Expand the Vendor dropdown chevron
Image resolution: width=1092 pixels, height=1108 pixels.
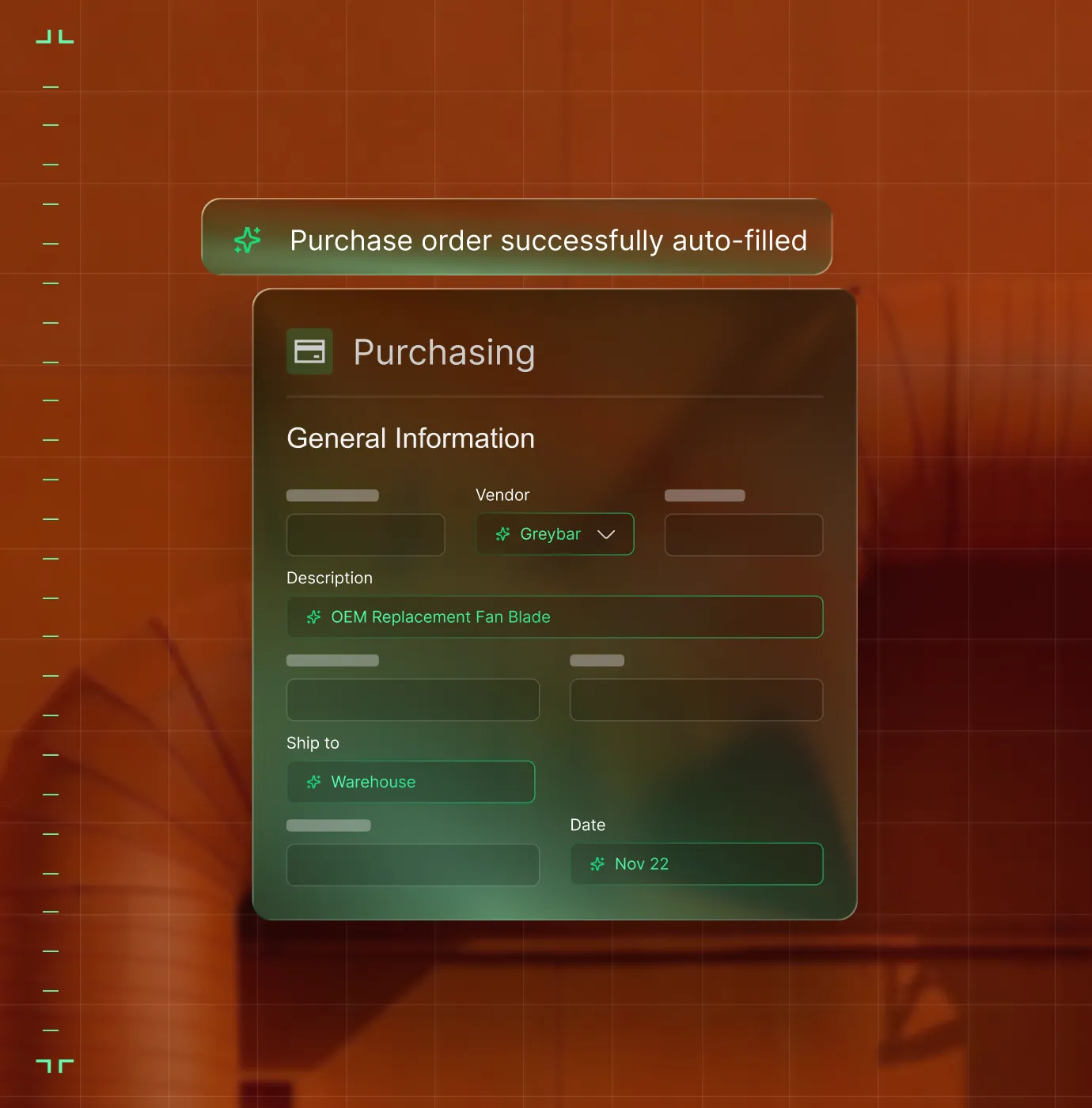606,534
